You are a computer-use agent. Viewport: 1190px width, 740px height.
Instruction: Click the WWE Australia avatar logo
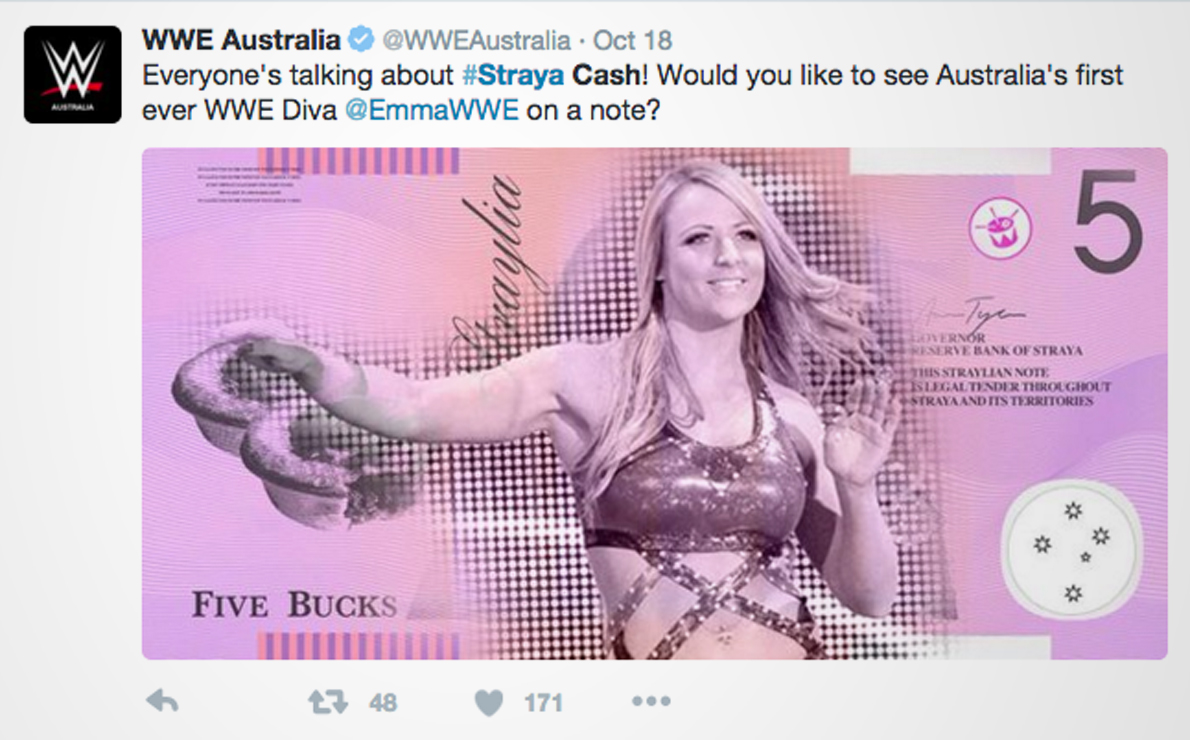coord(73,74)
